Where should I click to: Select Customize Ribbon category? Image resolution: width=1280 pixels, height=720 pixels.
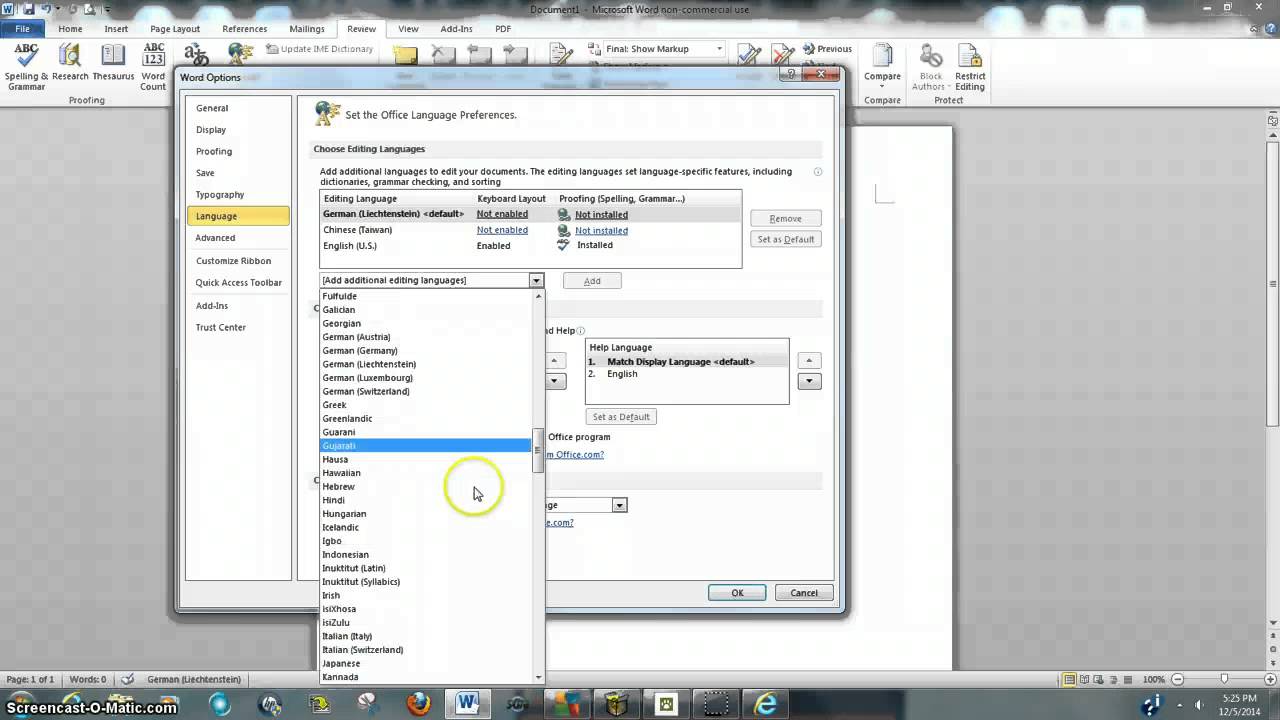click(237, 261)
